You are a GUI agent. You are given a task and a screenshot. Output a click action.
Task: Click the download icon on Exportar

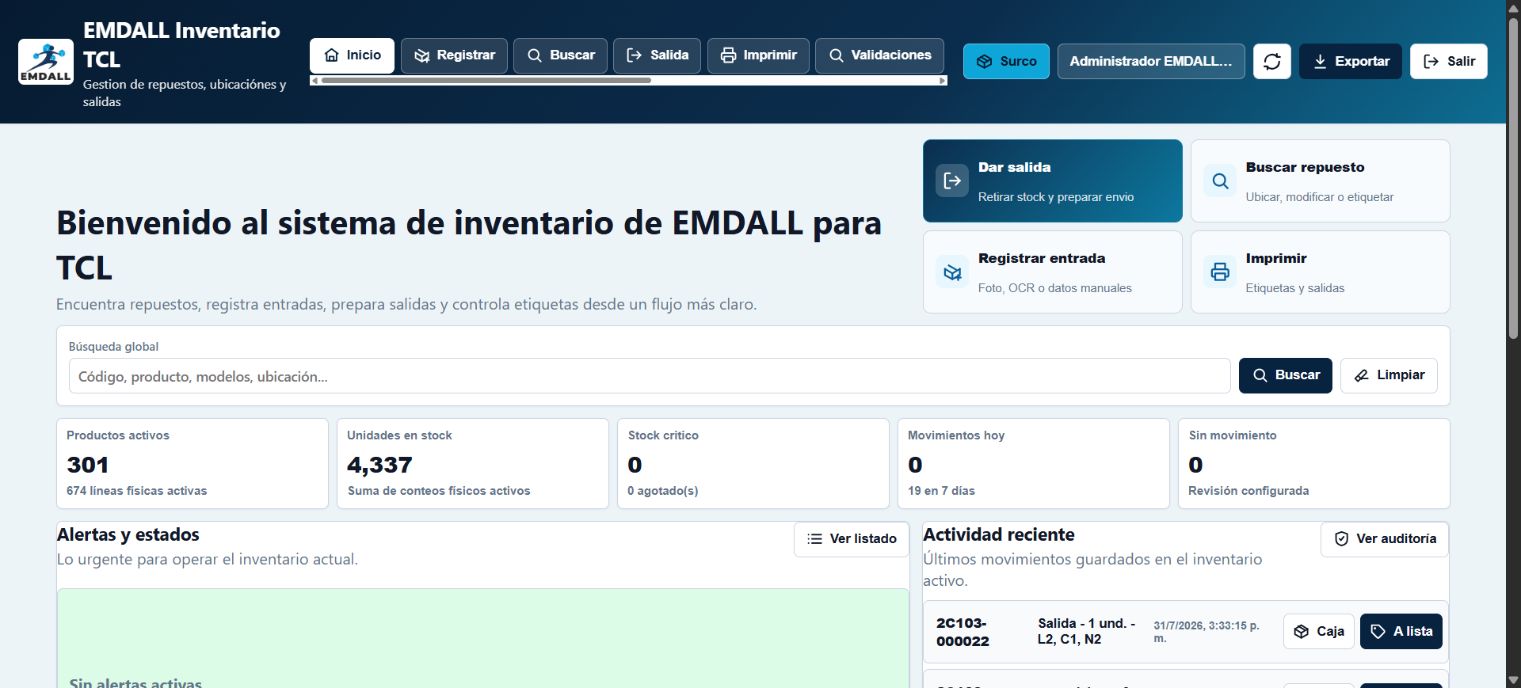pyautogui.click(x=1320, y=61)
